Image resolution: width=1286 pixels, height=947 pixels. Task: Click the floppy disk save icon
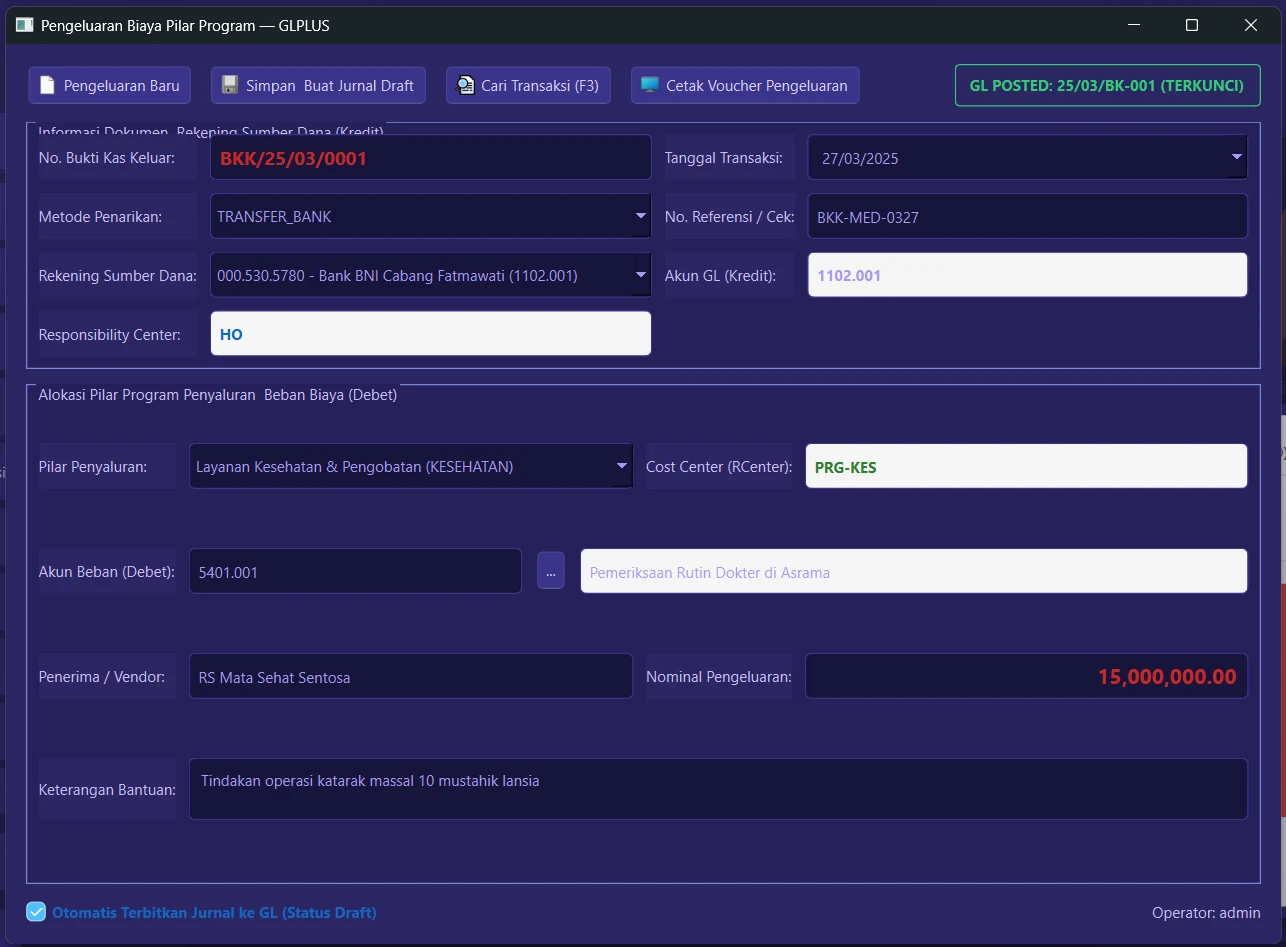[230, 86]
